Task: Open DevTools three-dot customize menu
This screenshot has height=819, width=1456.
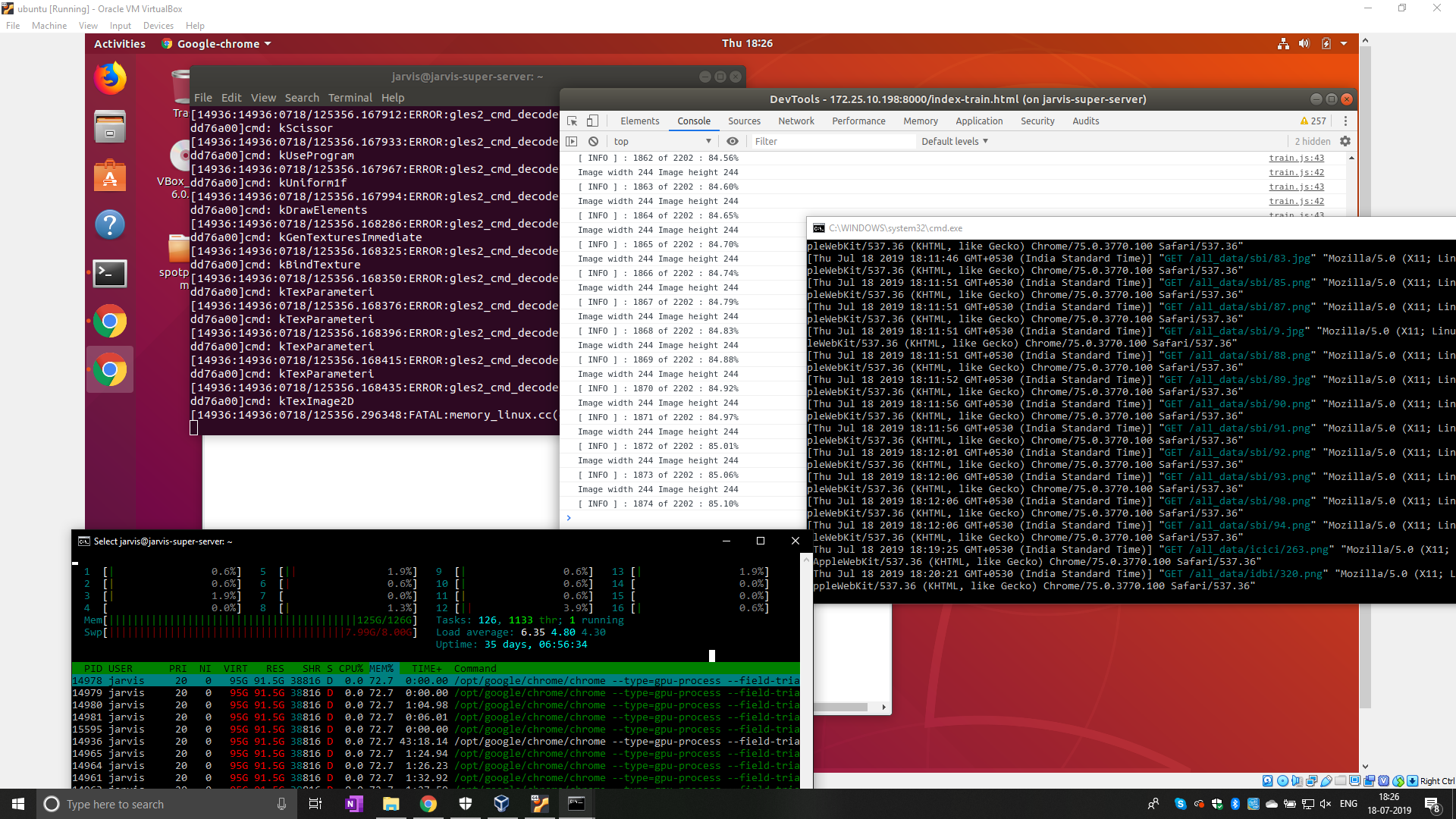Action: click(1345, 121)
